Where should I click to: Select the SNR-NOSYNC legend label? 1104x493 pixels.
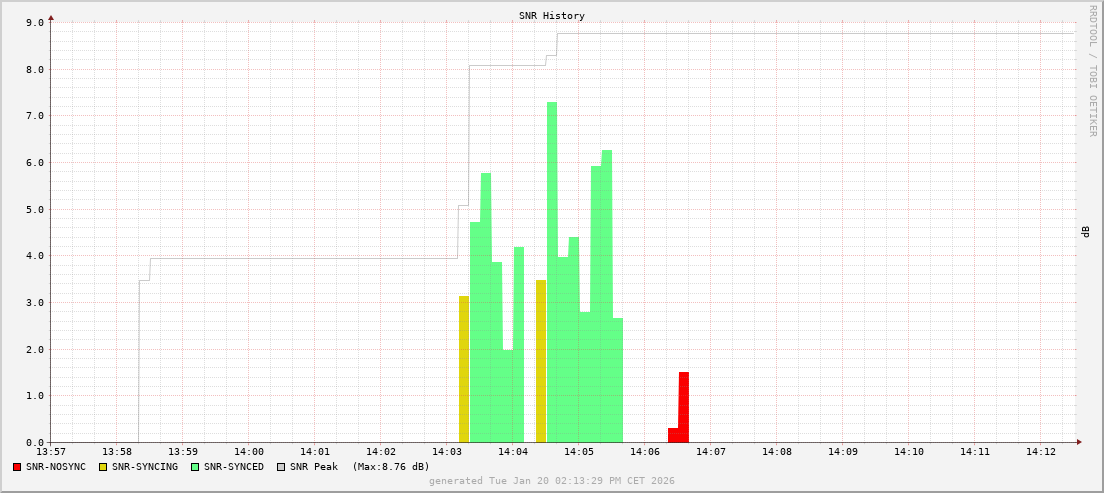point(56,467)
